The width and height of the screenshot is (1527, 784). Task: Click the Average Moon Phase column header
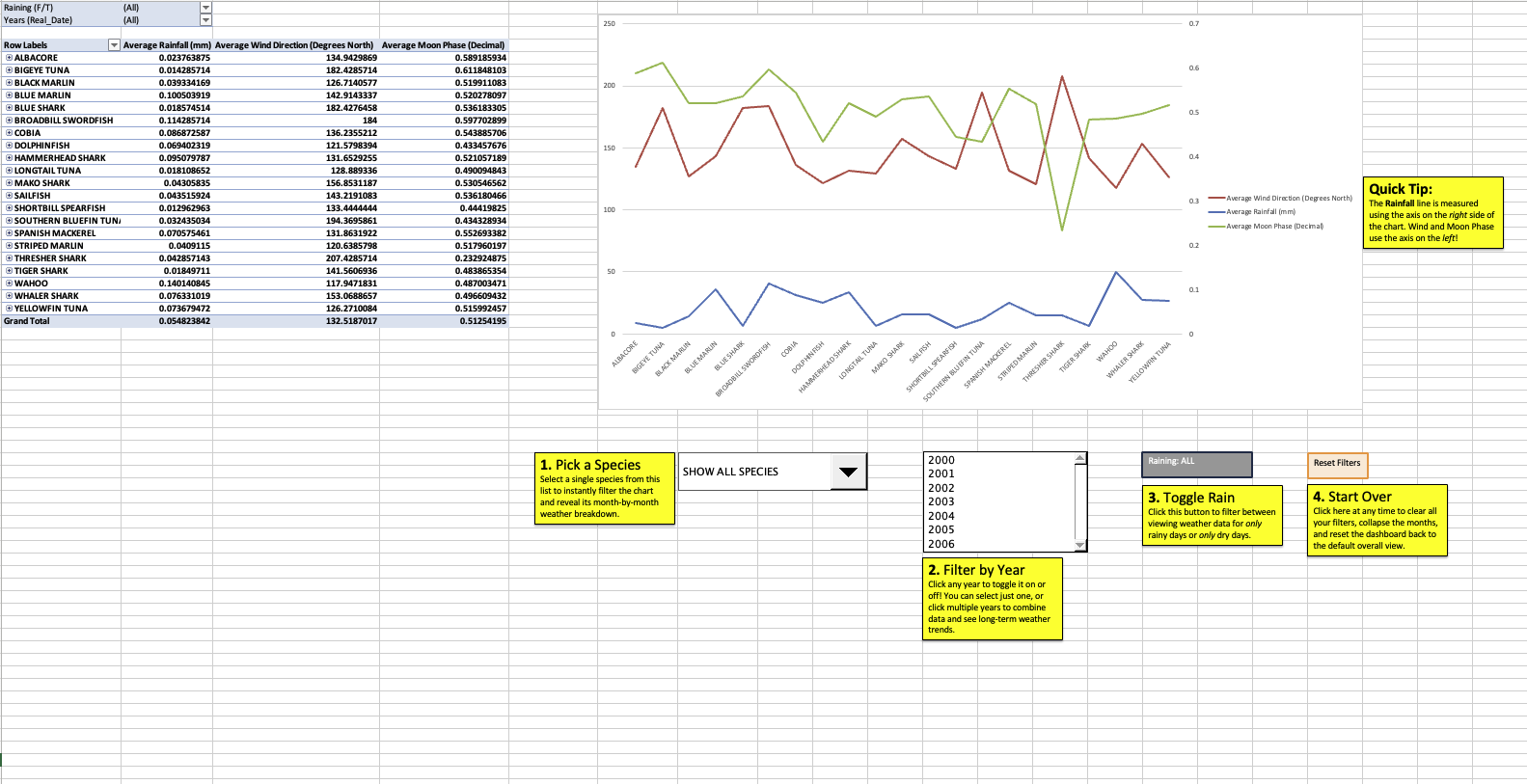pyautogui.click(x=443, y=45)
